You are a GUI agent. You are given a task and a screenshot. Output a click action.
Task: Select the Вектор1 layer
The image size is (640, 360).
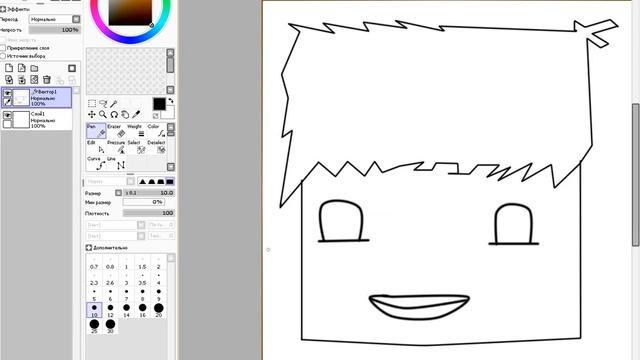tap(36, 98)
